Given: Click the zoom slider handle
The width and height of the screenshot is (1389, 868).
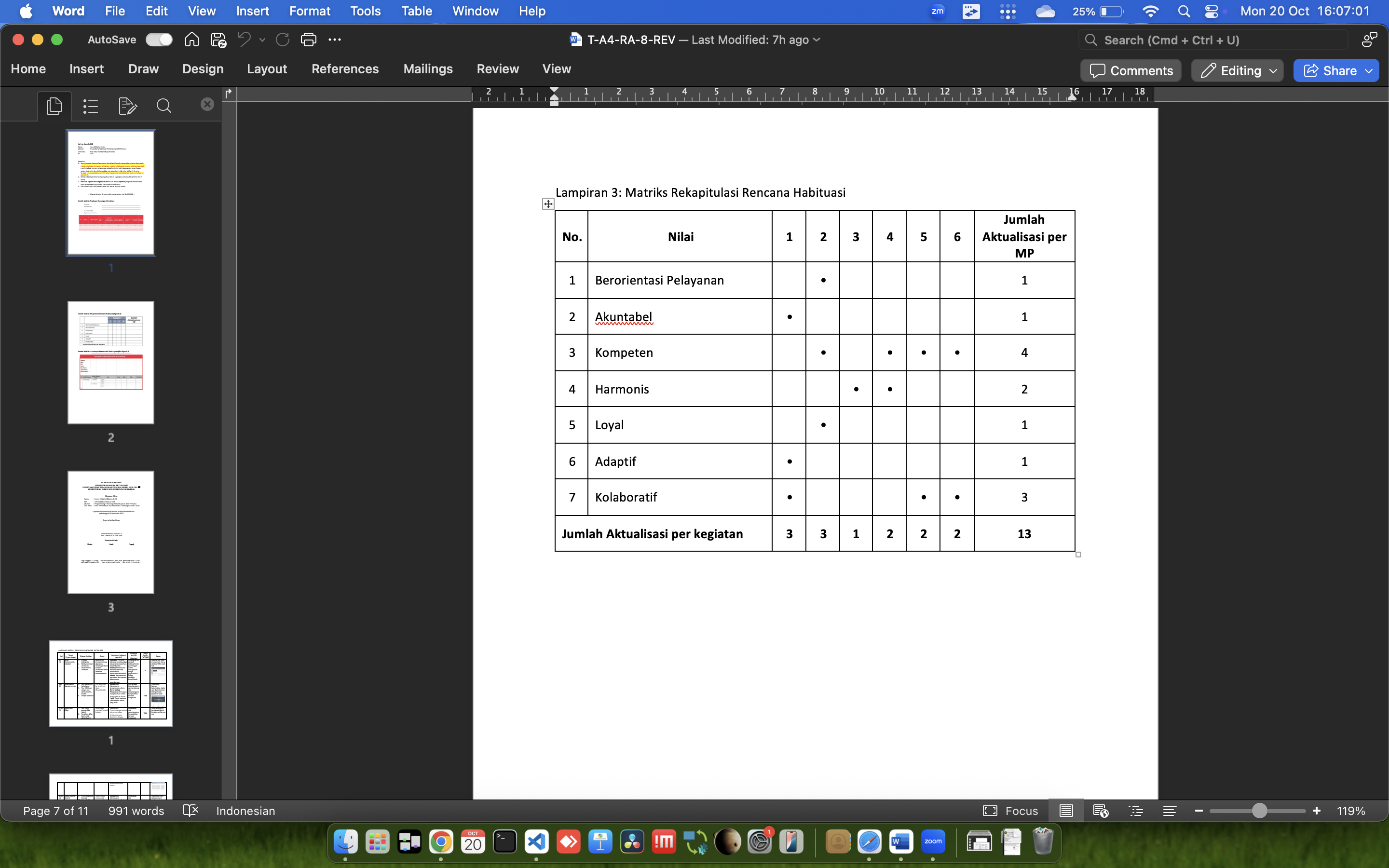Looking at the screenshot, I should [x=1259, y=811].
